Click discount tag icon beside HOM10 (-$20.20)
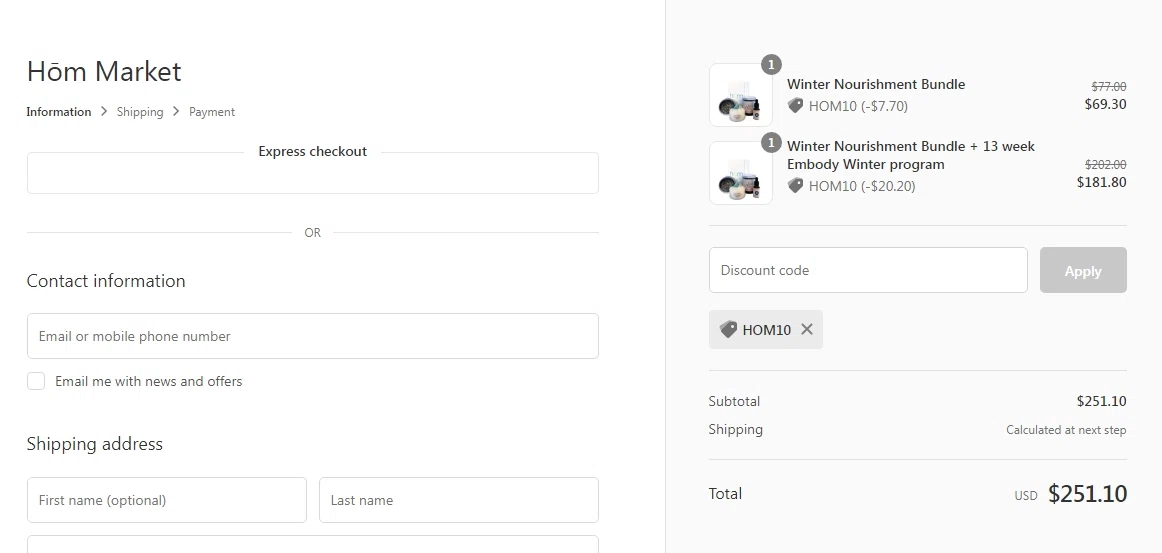This screenshot has height=553, width=1162. pos(795,185)
